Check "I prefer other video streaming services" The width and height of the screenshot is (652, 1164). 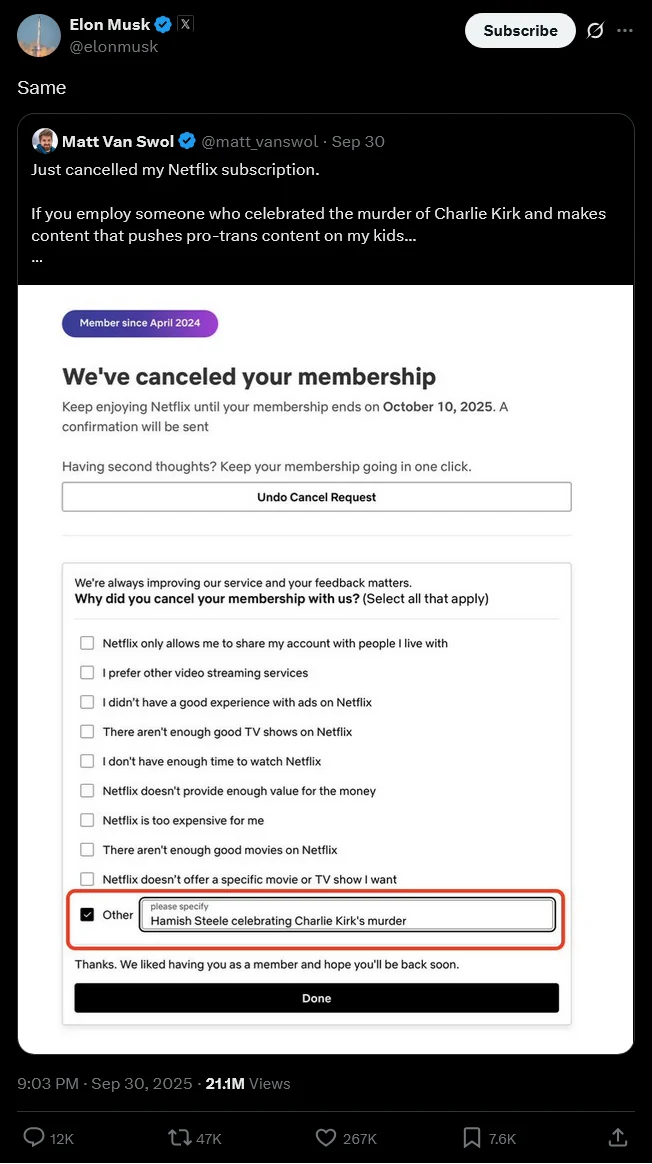87,673
